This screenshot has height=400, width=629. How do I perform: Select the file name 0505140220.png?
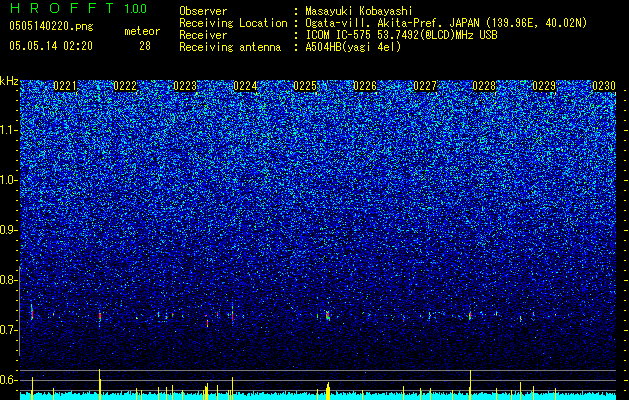51,26
